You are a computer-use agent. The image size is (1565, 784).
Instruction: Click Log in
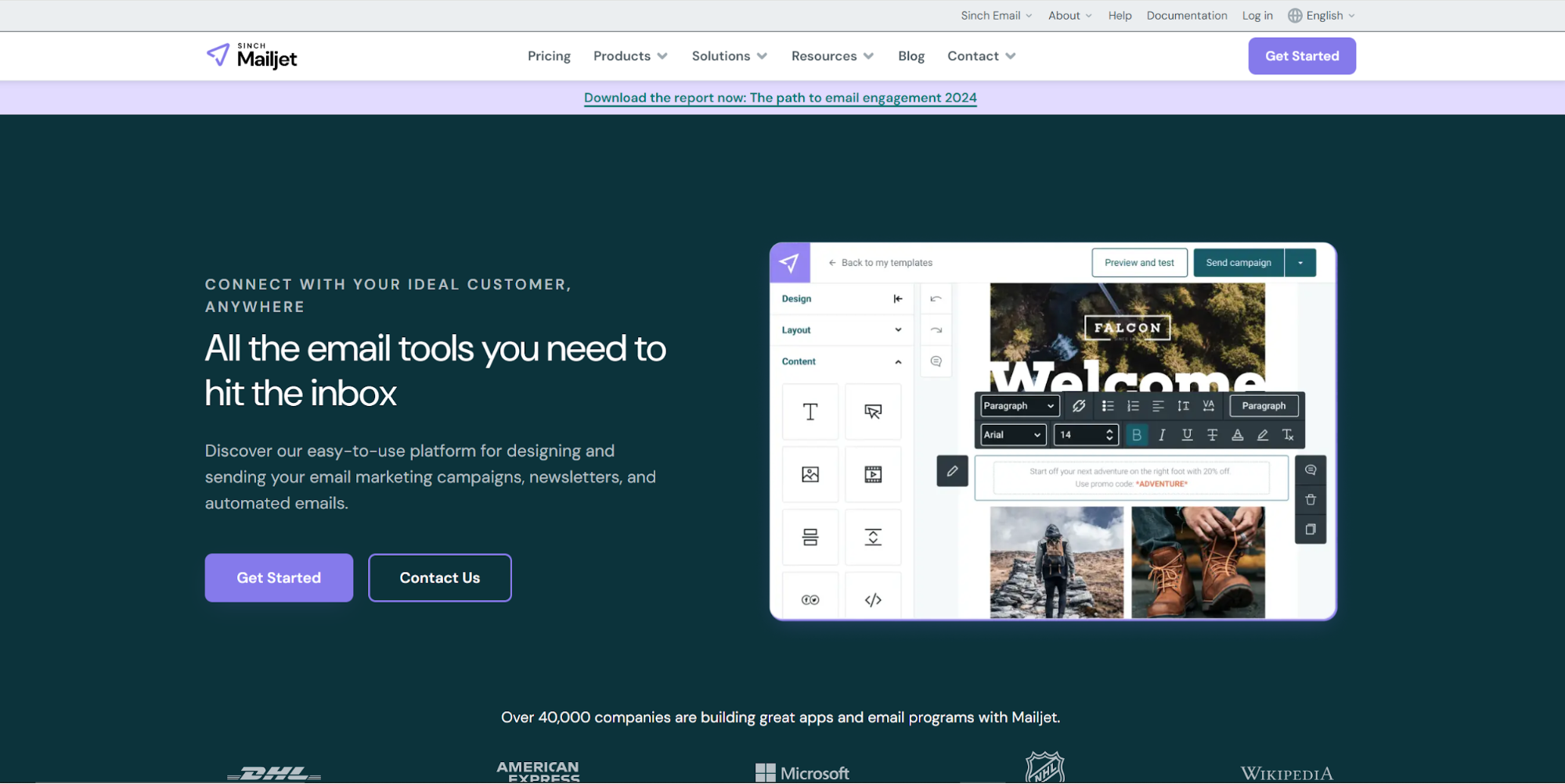click(x=1257, y=16)
